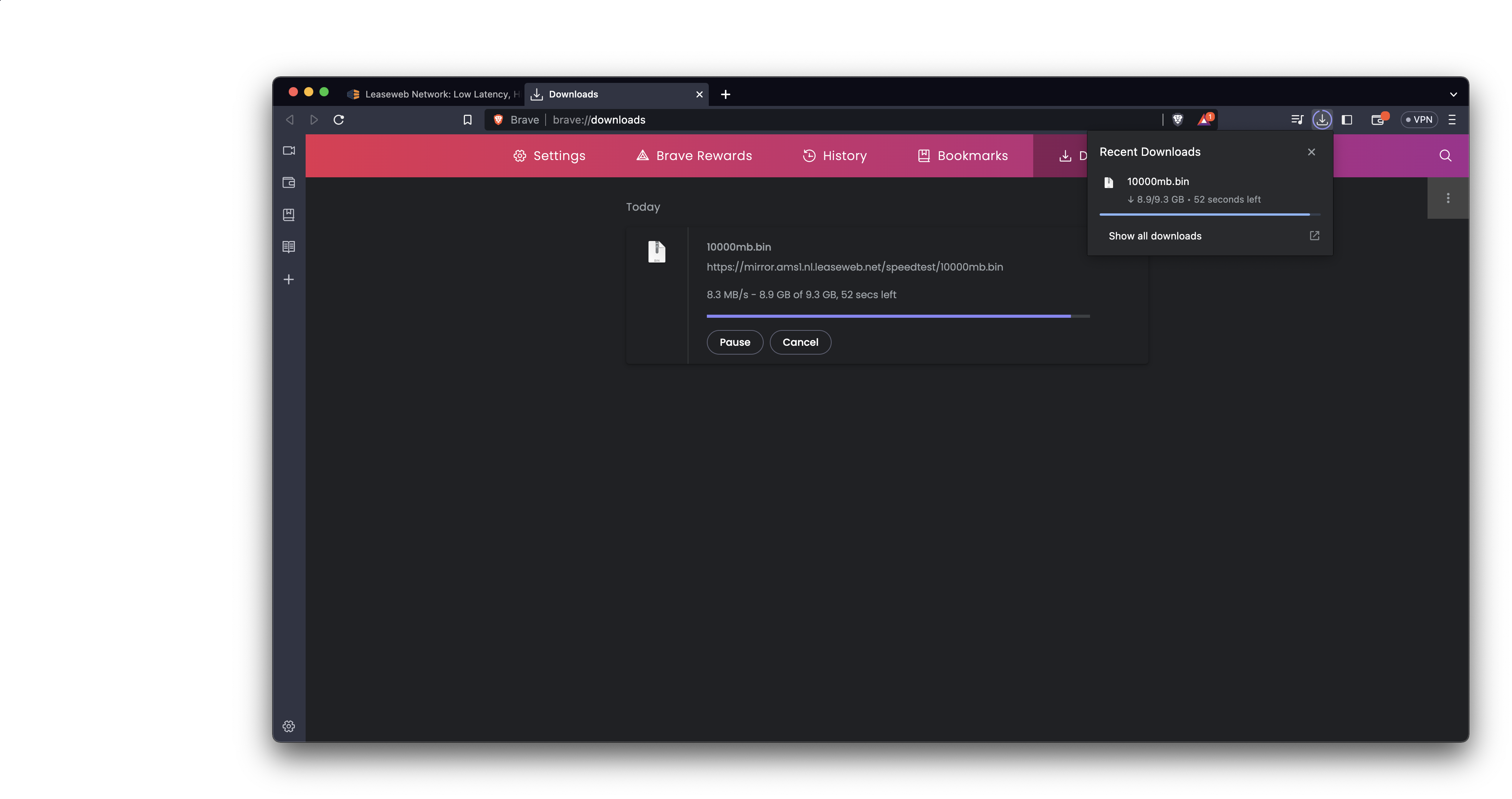Toggle the VPN connection pill
1512x799 pixels.
click(1420, 119)
